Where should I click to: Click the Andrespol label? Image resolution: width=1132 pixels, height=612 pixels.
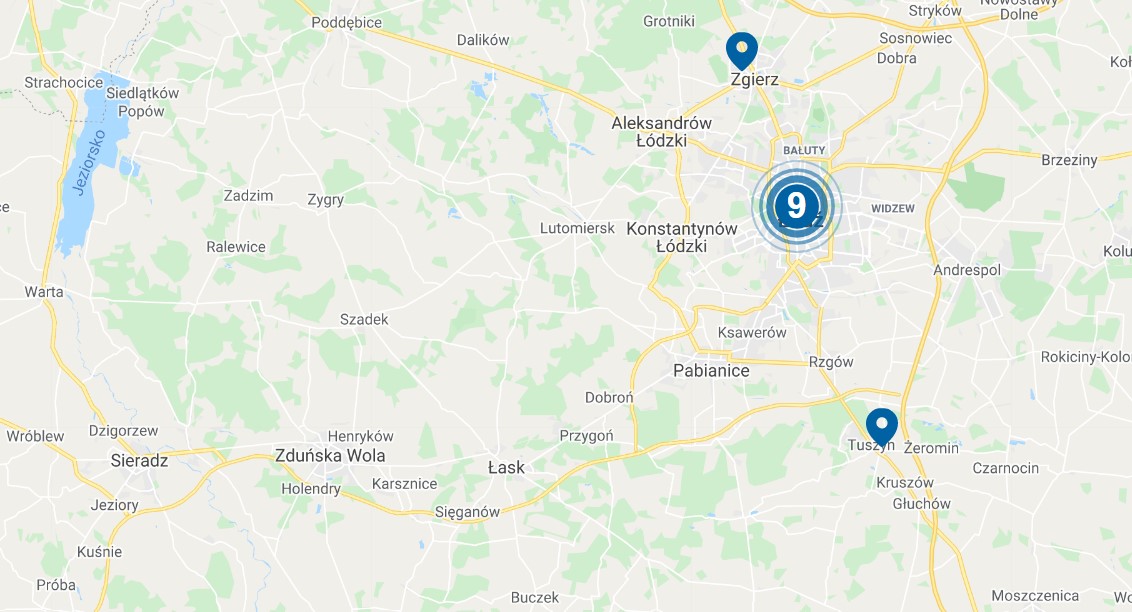[967, 270]
